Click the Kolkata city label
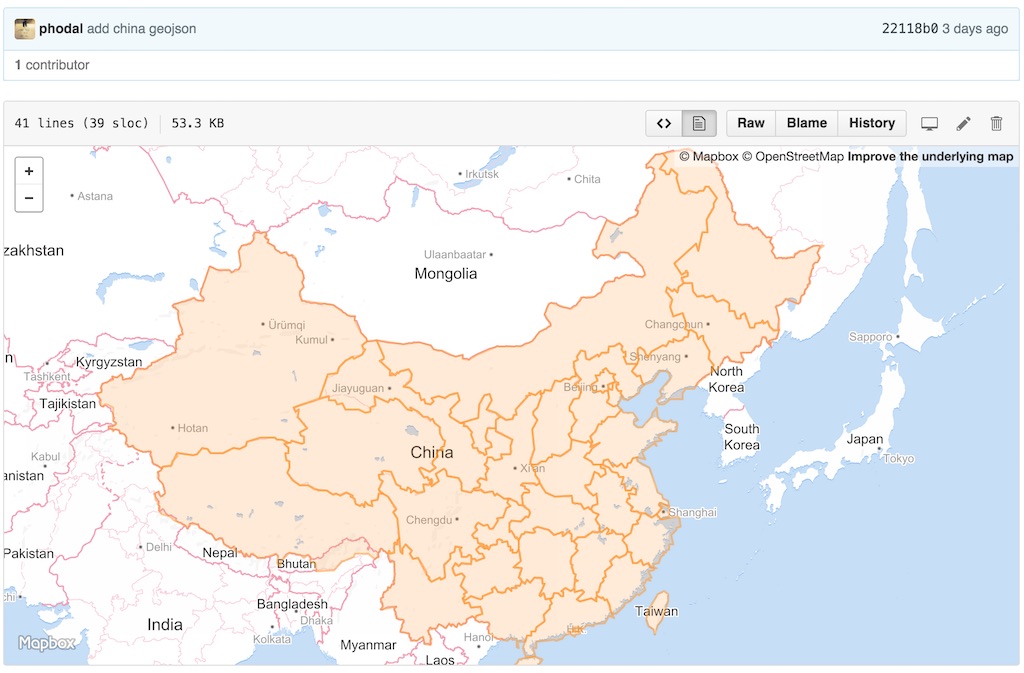Viewport: 1024px width, 673px height. (272, 640)
